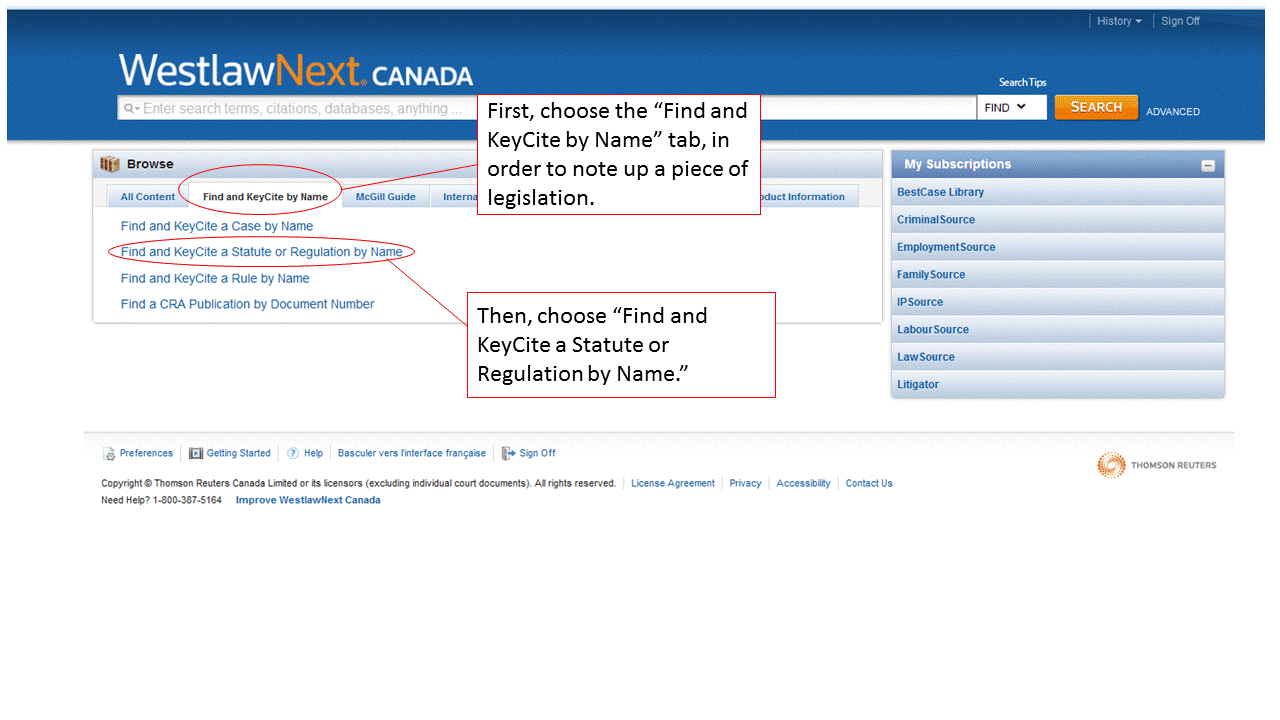
Task: Click the footer Sign Off icon
Action: [508, 453]
